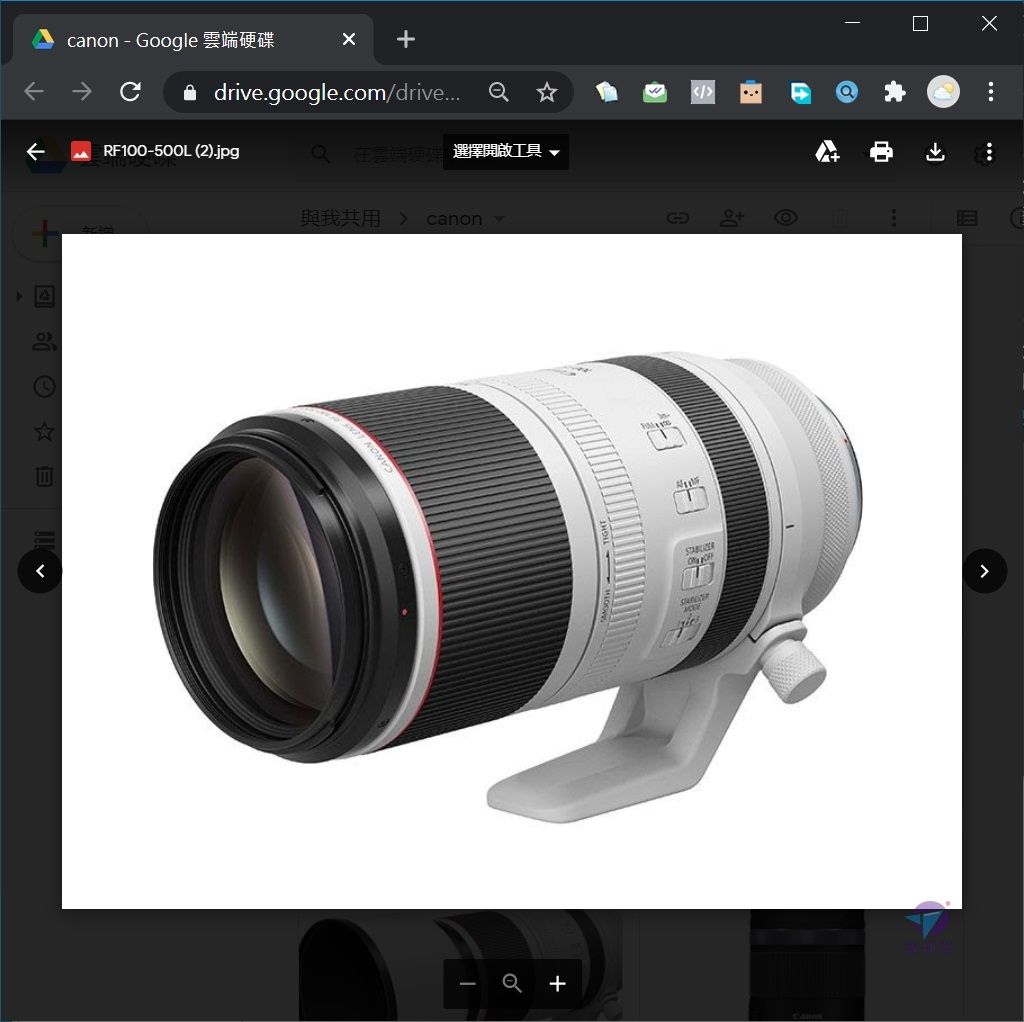Minimize the Chrome window
Screen dimensions: 1024x1022
click(x=852, y=24)
